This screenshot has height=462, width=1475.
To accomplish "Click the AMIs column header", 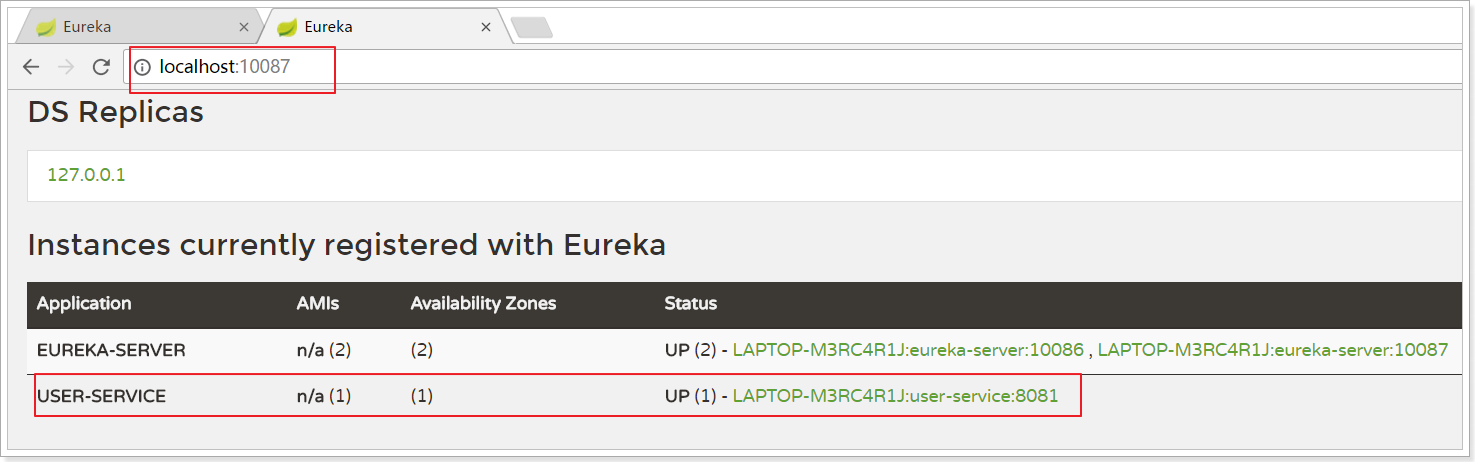I will (319, 303).
